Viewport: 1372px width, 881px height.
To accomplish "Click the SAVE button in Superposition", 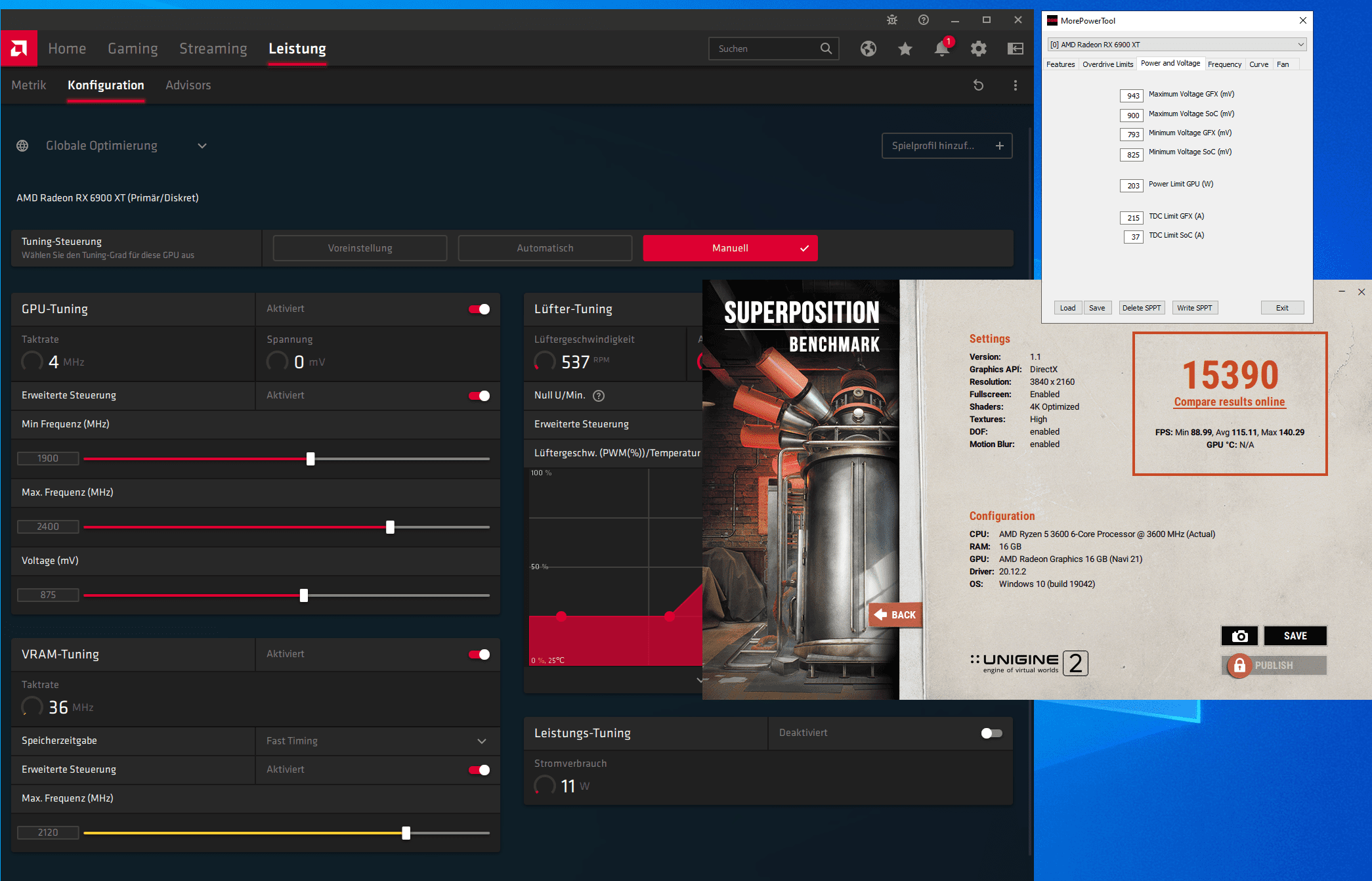I will coord(1295,635).
